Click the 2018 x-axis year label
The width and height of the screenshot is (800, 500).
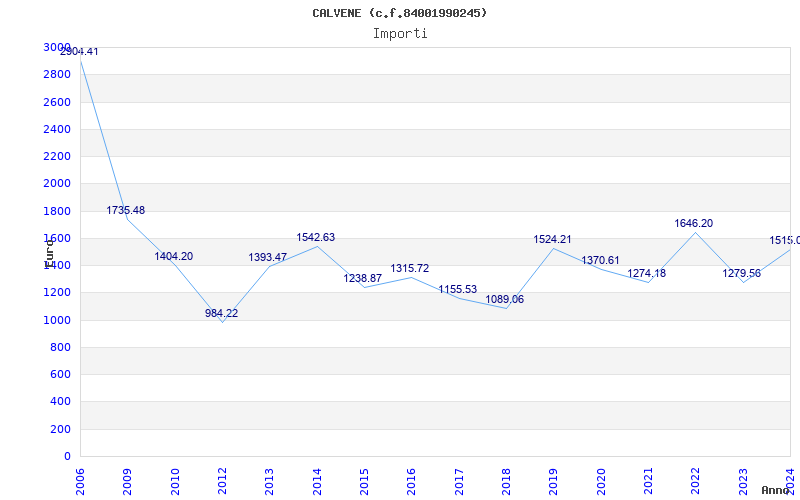[x=506, y=482]
